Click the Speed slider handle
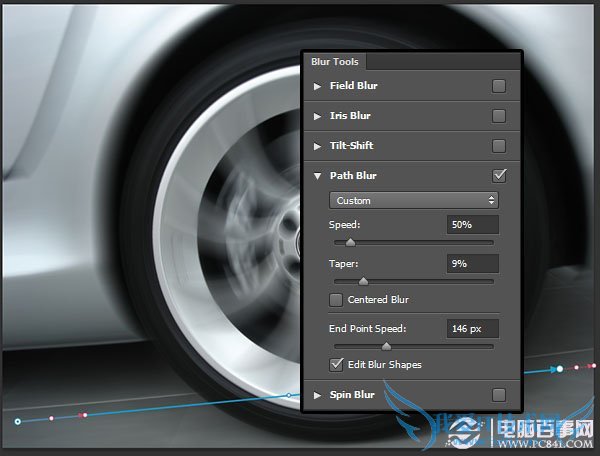This screenshot has width=600, height=456. (350, 242)
